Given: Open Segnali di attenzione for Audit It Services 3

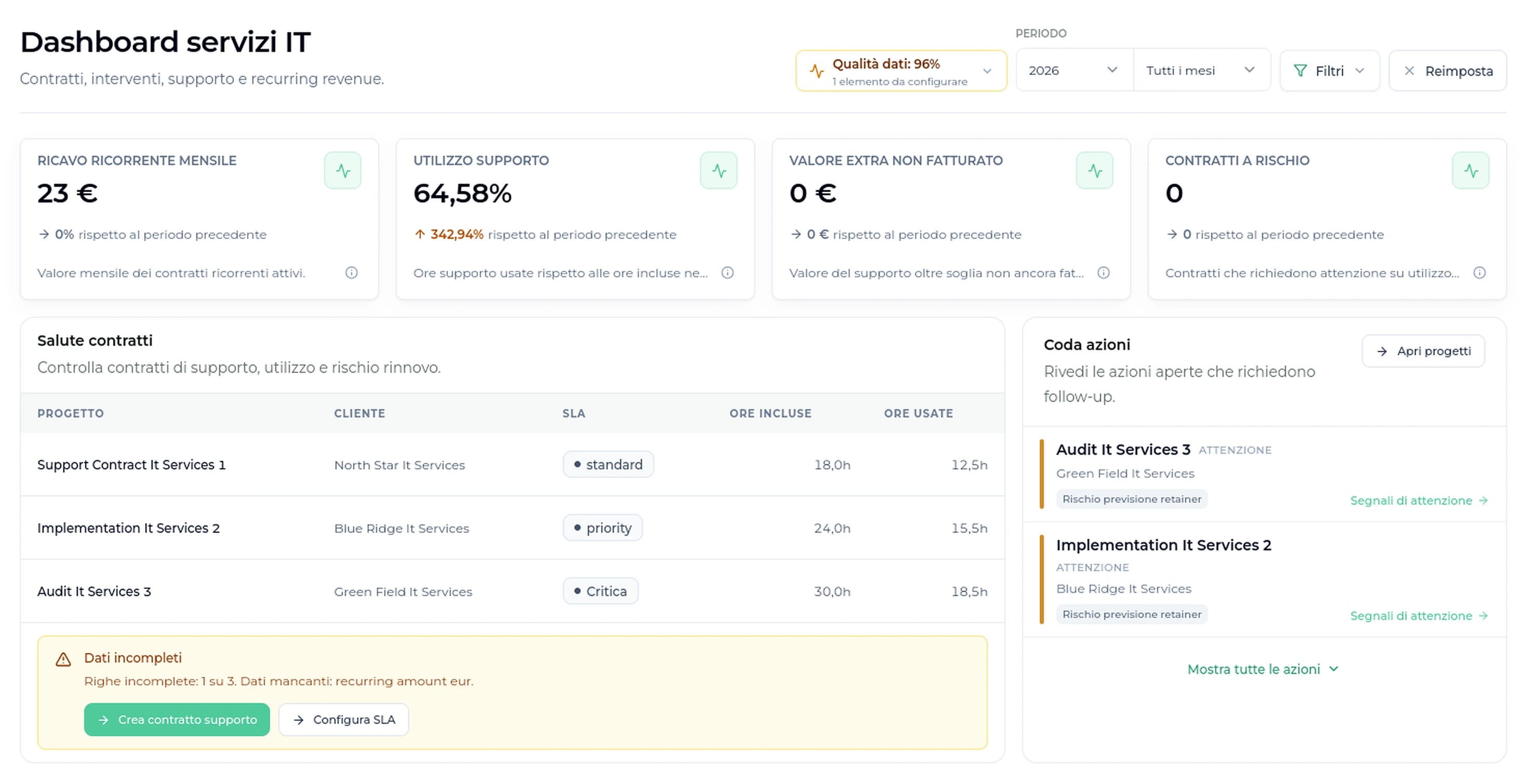Looking at the screenshot, I should (x=1418, y=501).
